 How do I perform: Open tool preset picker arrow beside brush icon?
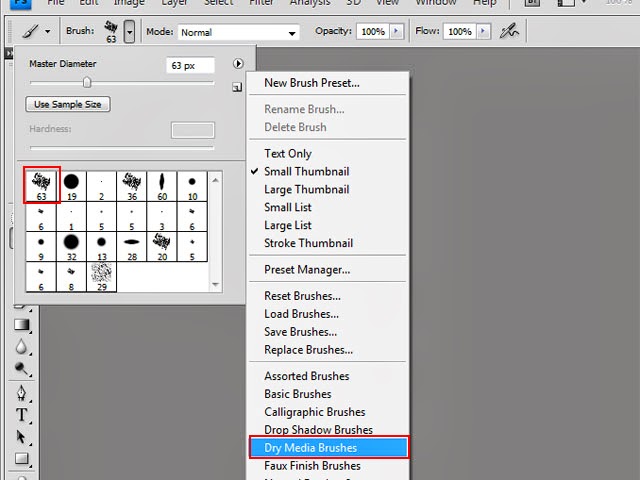point(48,31)
